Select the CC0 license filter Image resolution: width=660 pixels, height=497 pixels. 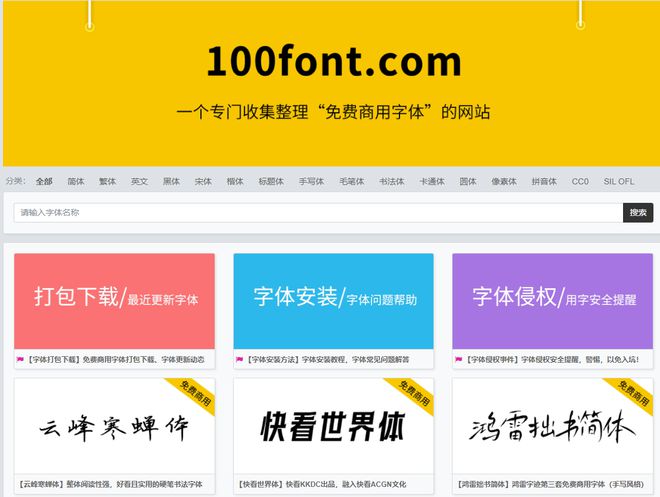click(580, 181)
